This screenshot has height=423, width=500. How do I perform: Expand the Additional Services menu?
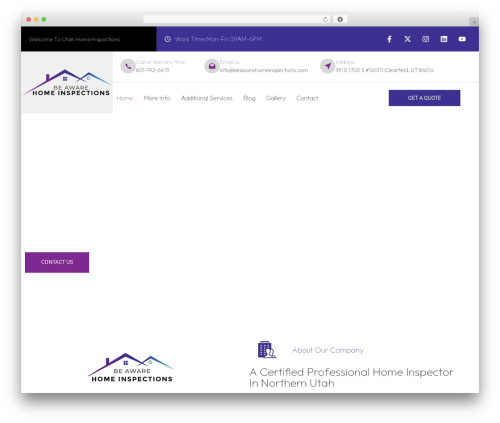click(207, 98)
